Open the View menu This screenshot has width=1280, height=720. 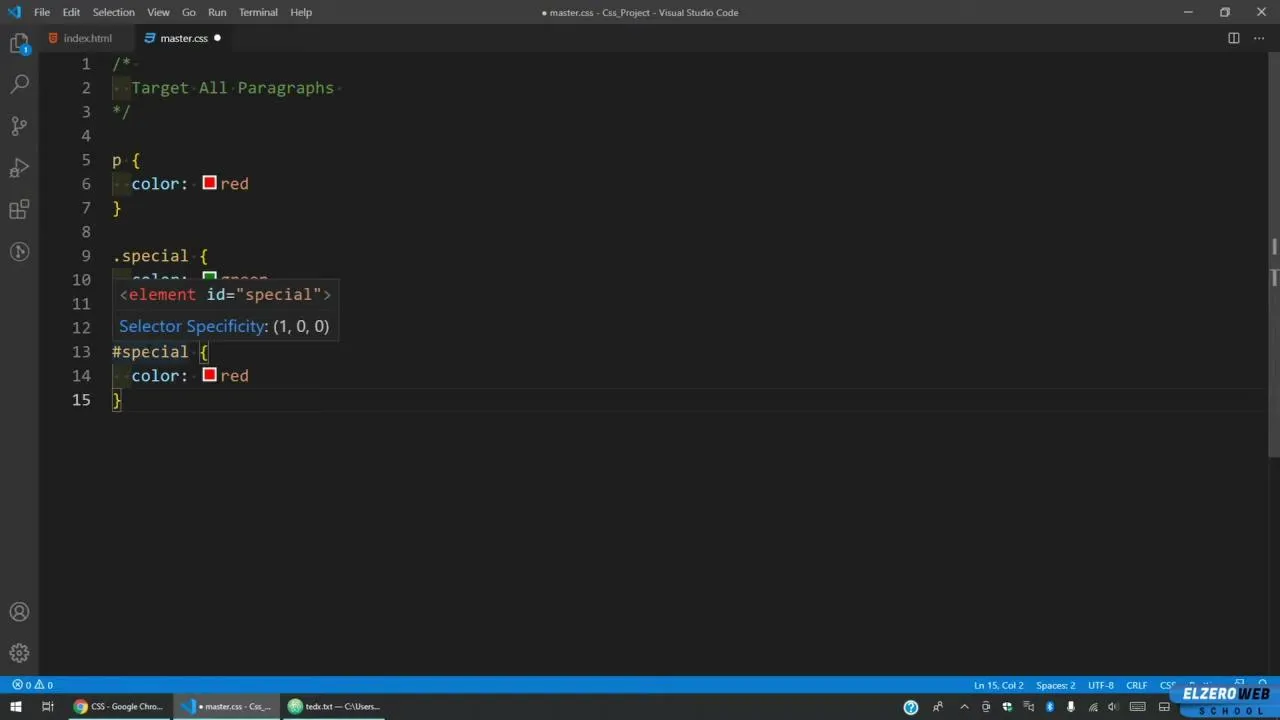(158, 12)
